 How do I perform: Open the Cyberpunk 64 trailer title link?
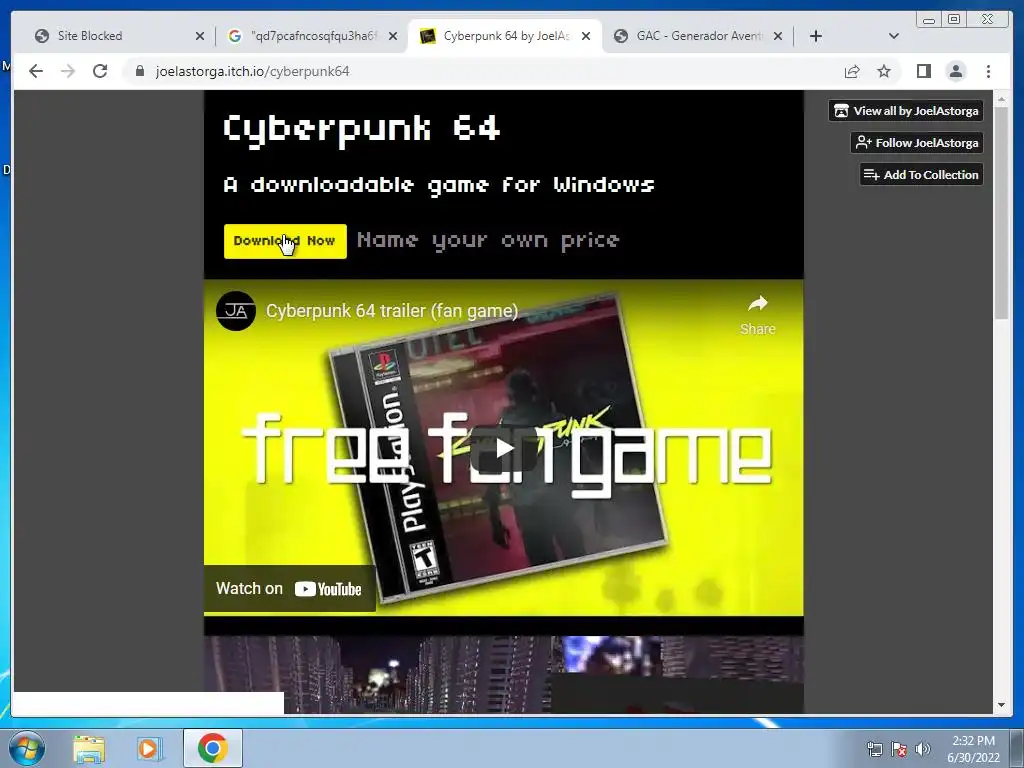coord(392,311)
